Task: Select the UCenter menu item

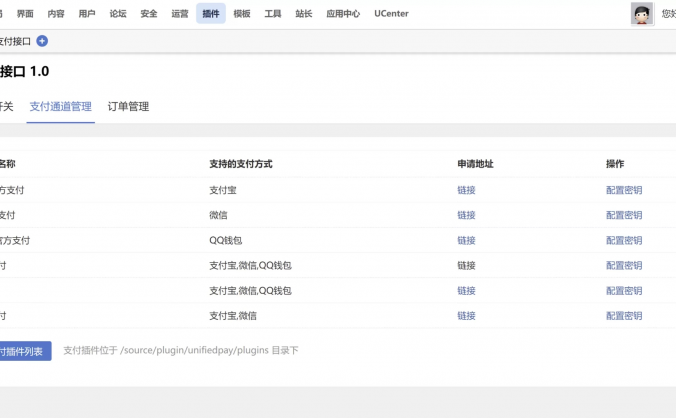Action: click(x=391, y=14)
